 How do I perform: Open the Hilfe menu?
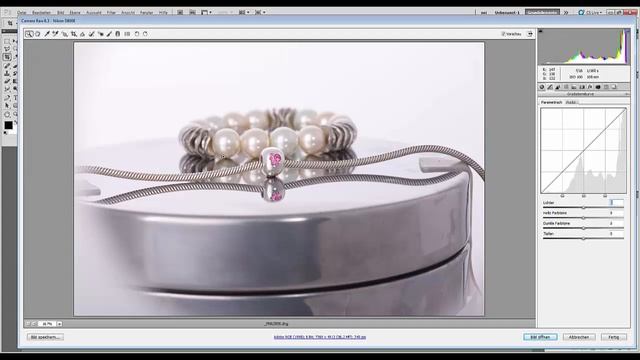(163, 13)
